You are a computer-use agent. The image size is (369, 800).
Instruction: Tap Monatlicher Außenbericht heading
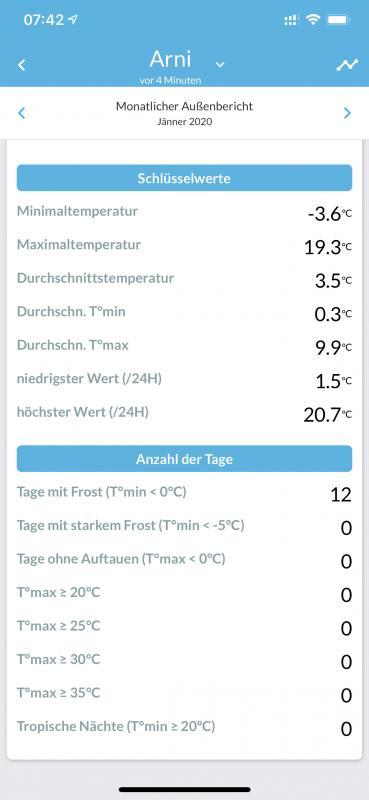(184, 107)
